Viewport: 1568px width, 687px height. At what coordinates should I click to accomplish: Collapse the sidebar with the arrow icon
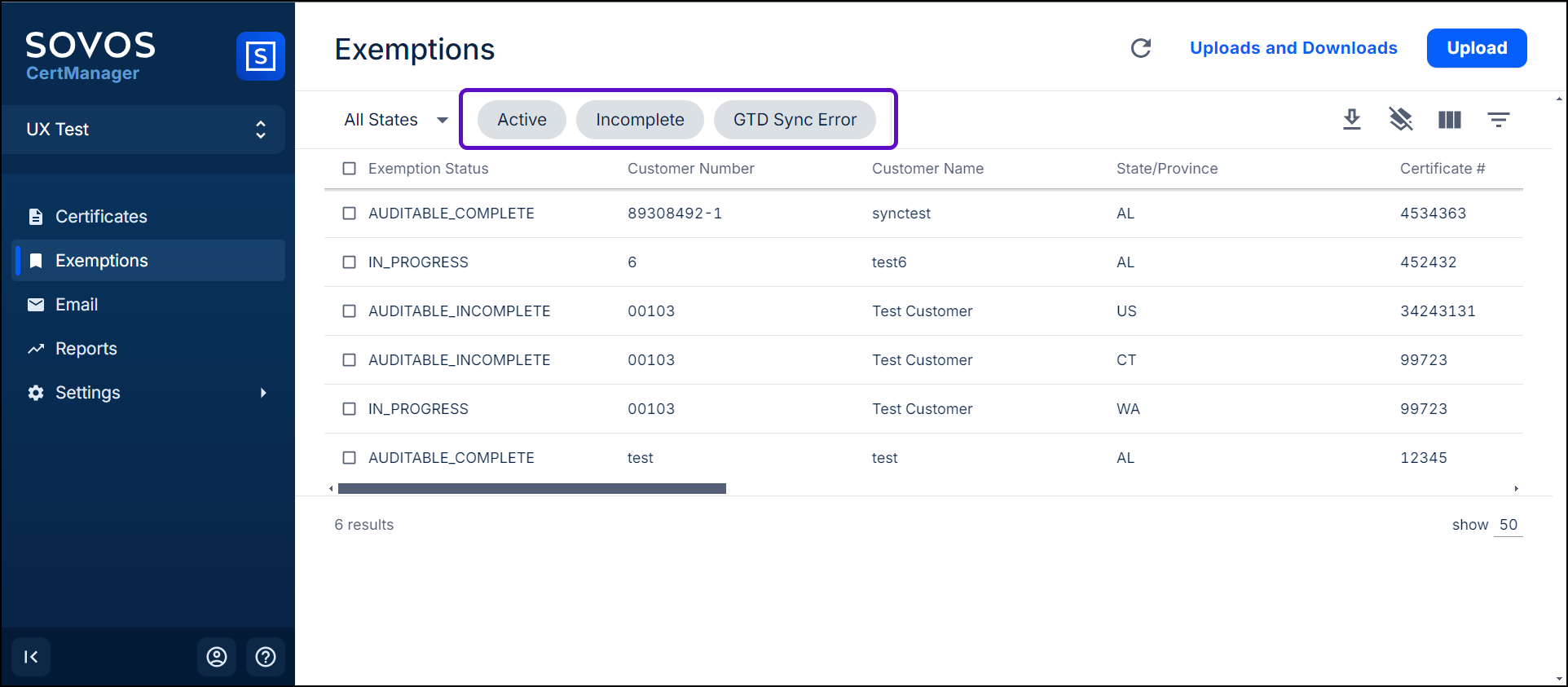31,657
